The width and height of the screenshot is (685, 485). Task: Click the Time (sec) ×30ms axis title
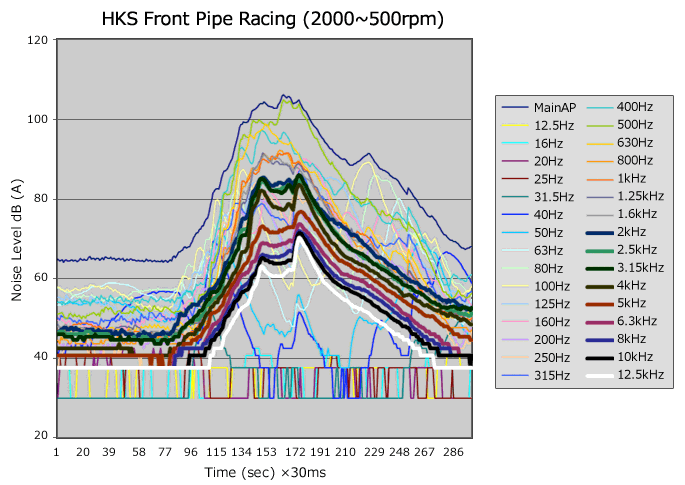(x=265, y=472)
